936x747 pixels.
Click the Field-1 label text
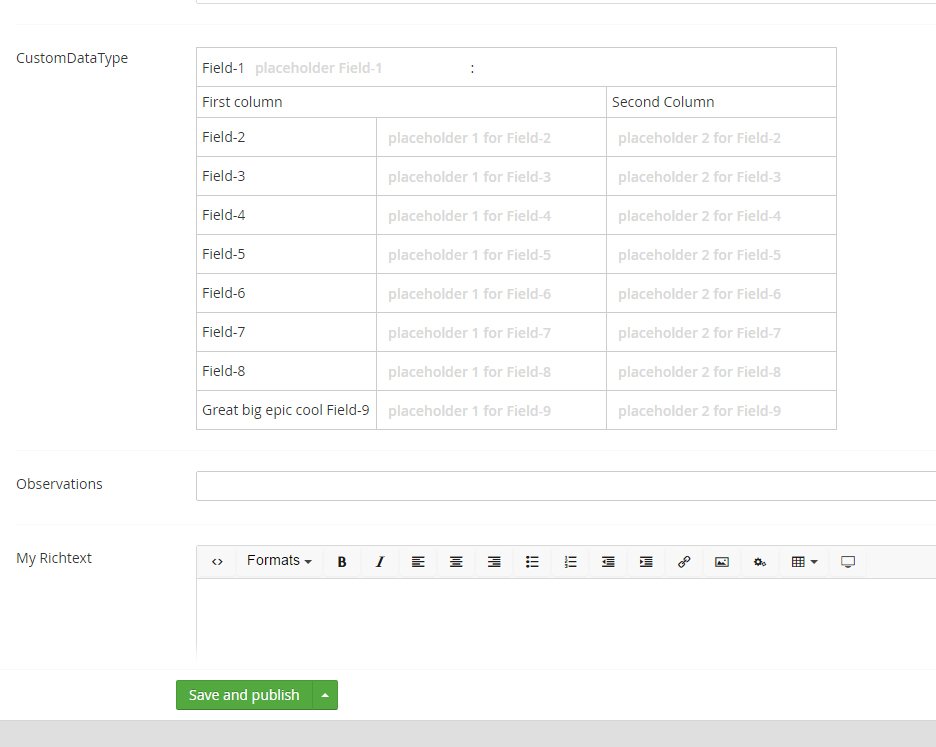coord(223,68)
